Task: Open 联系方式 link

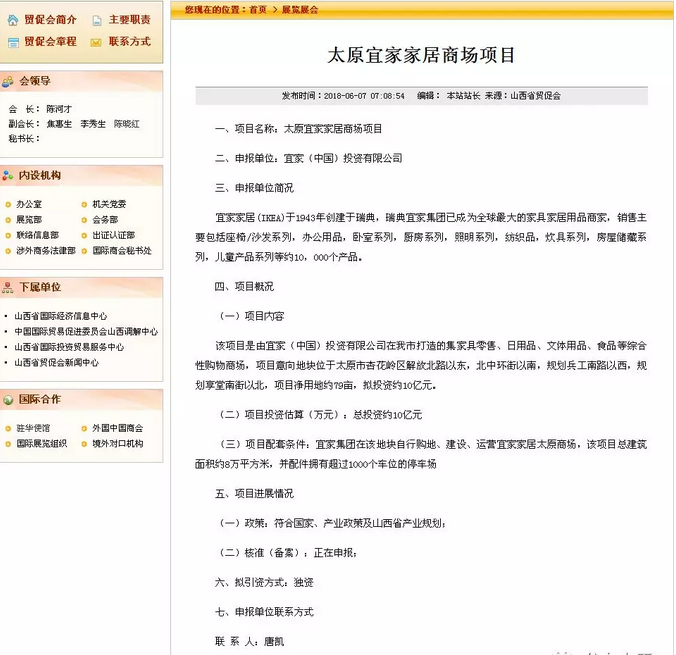Action: [x=130, y=41]
